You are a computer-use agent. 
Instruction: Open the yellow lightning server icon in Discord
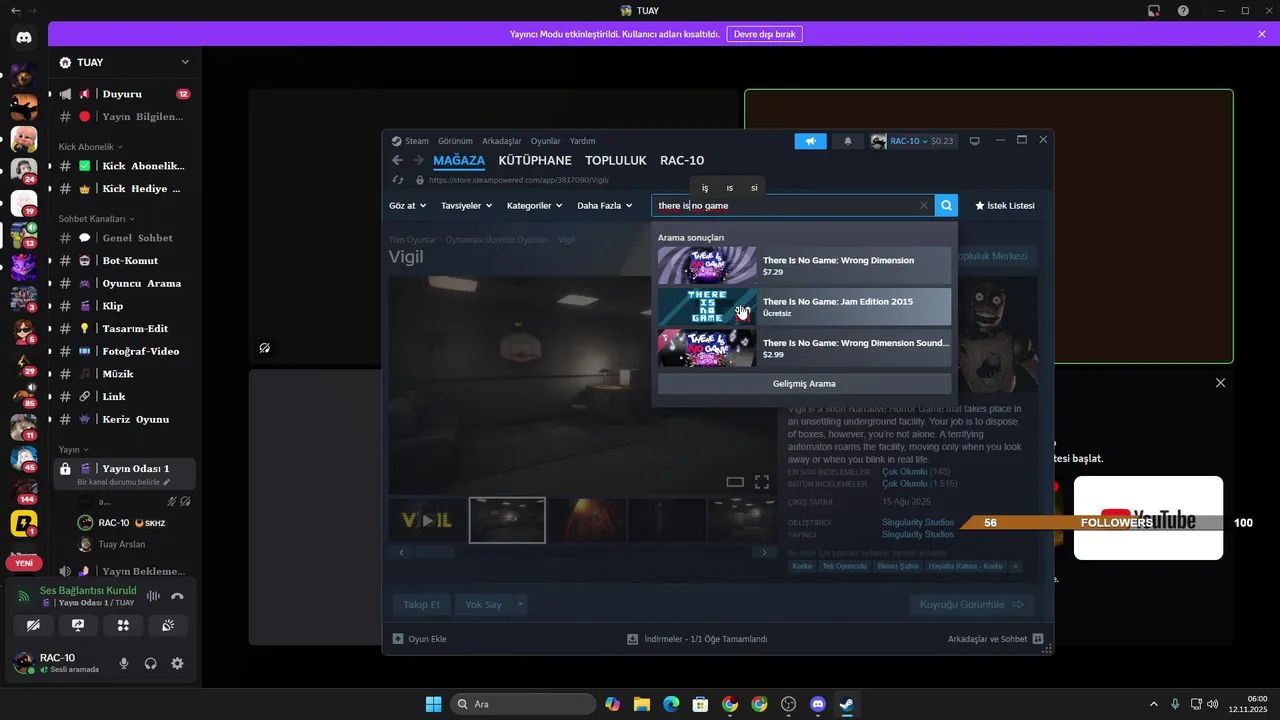tap(24, 523)
